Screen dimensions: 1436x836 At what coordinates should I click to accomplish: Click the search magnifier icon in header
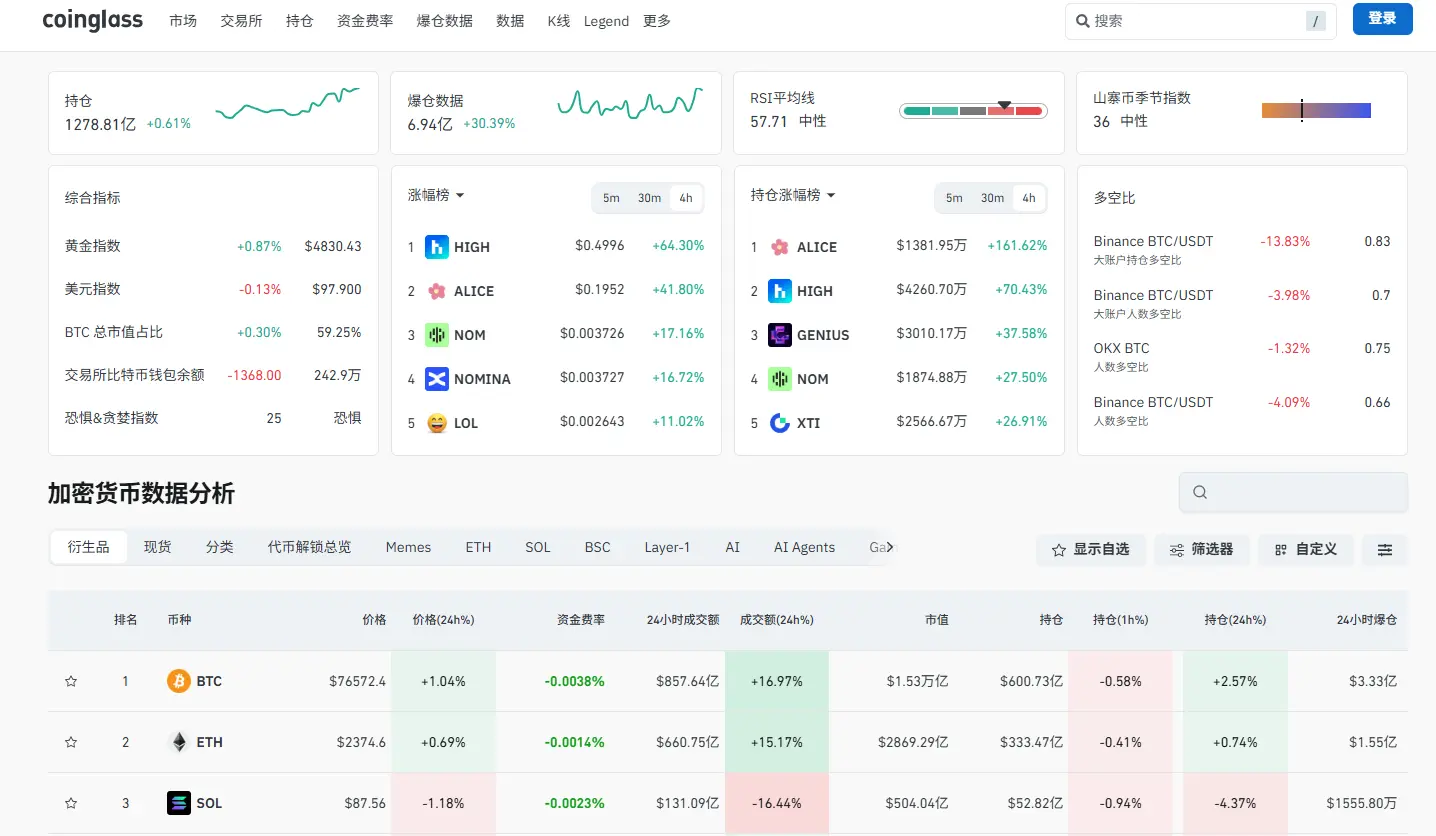1082,20
